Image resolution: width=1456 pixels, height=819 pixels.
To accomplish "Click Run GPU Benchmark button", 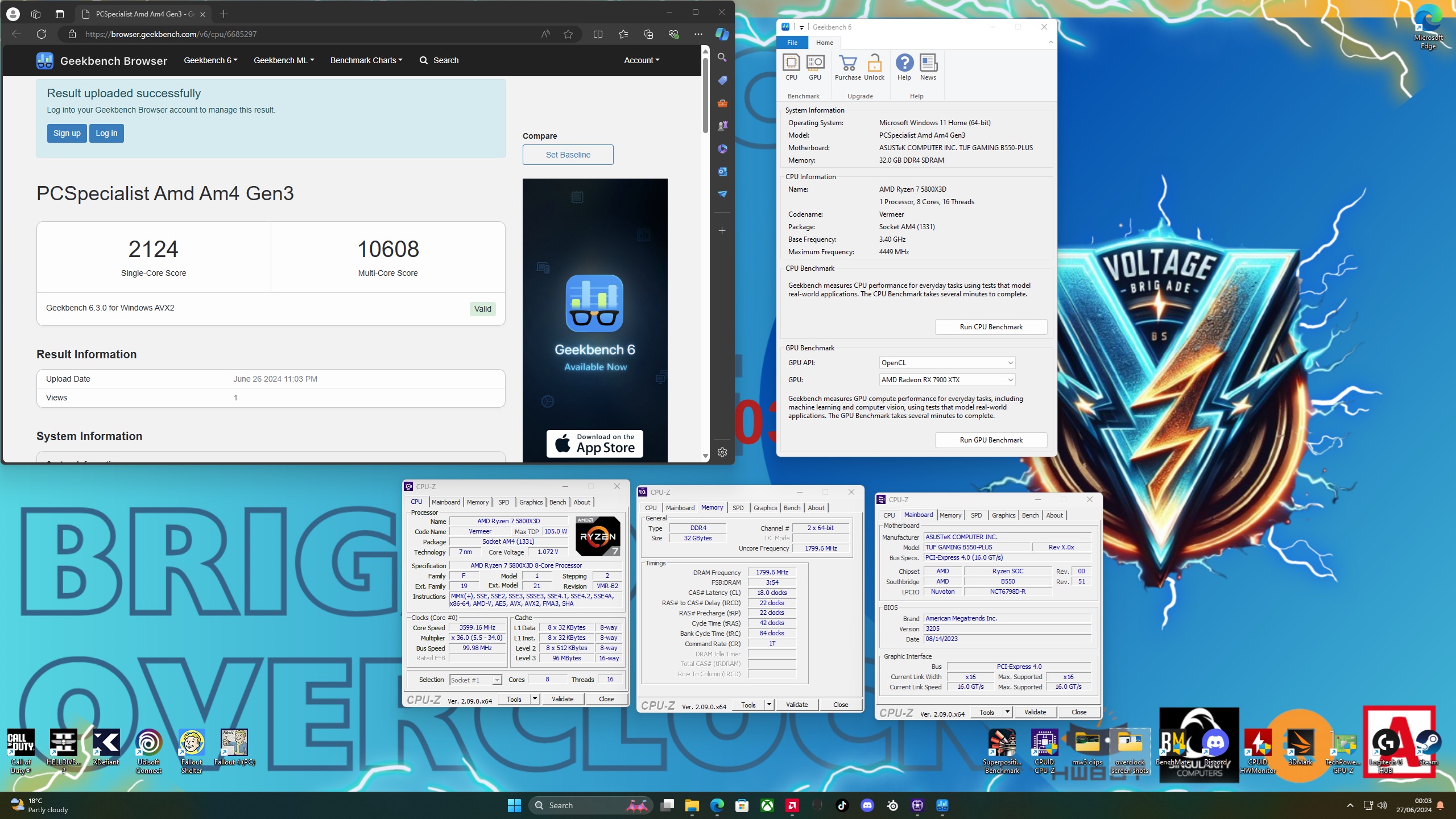I will click(991, 440).
